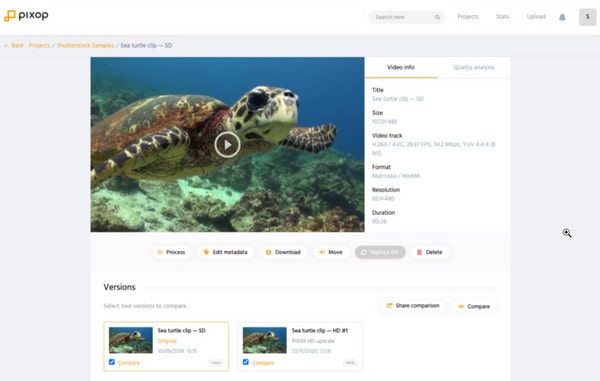Viewport: 600px width, 381px height.
Task: Open Edit metadata tag button
Action: [x=226, y=252]
